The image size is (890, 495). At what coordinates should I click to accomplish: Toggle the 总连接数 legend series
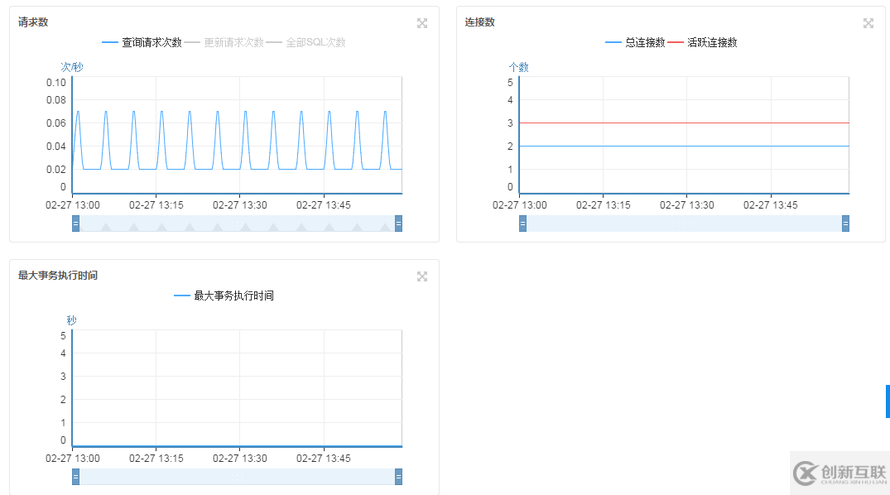[635, 43]
